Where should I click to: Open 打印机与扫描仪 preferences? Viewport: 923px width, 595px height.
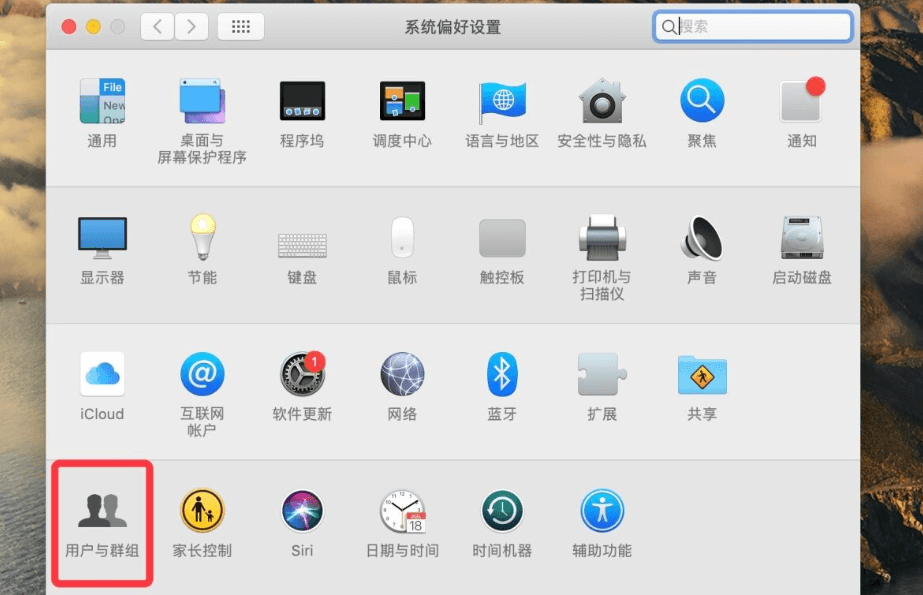(x=601, y=245)
